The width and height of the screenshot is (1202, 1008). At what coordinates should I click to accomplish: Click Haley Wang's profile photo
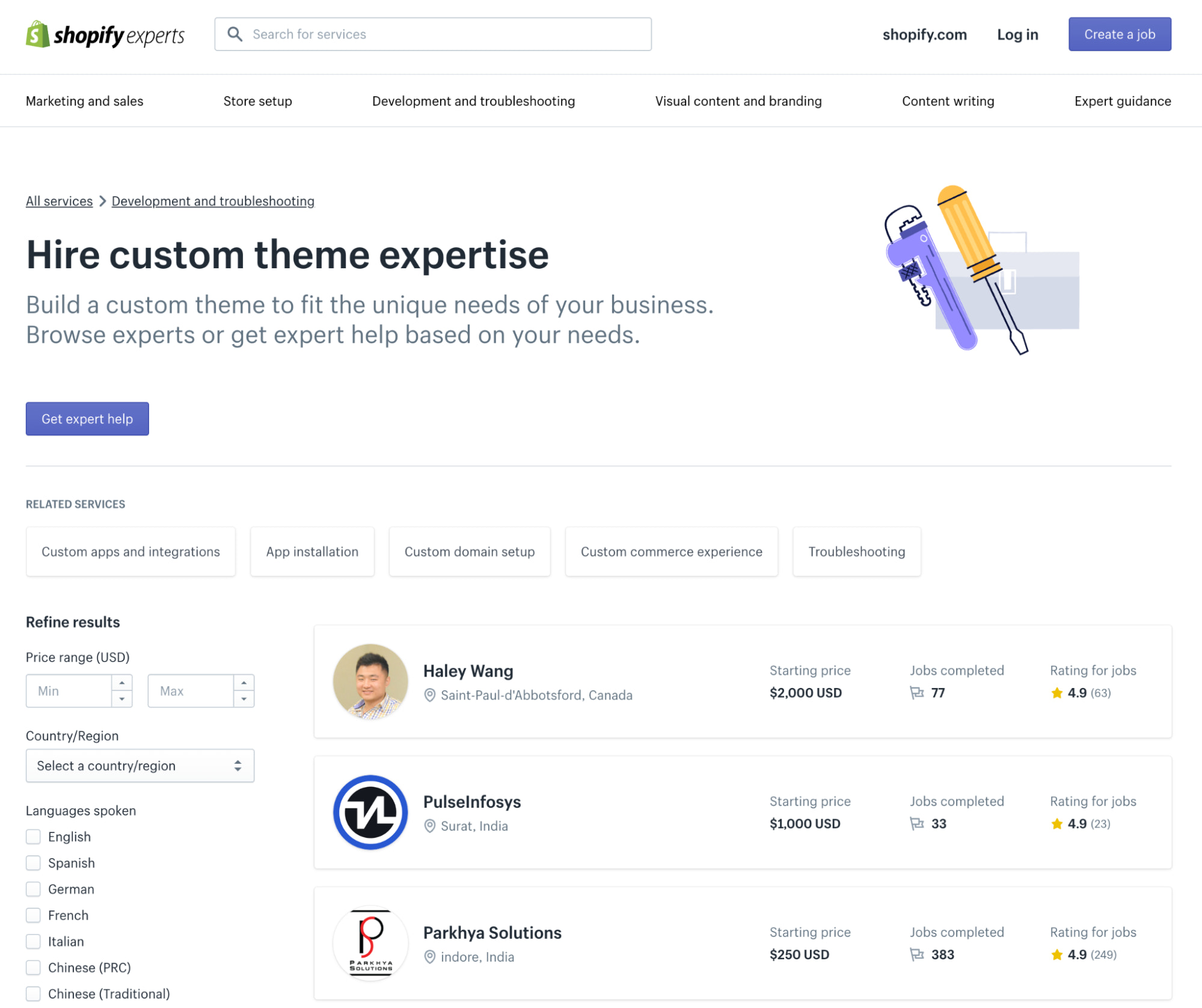370,681
